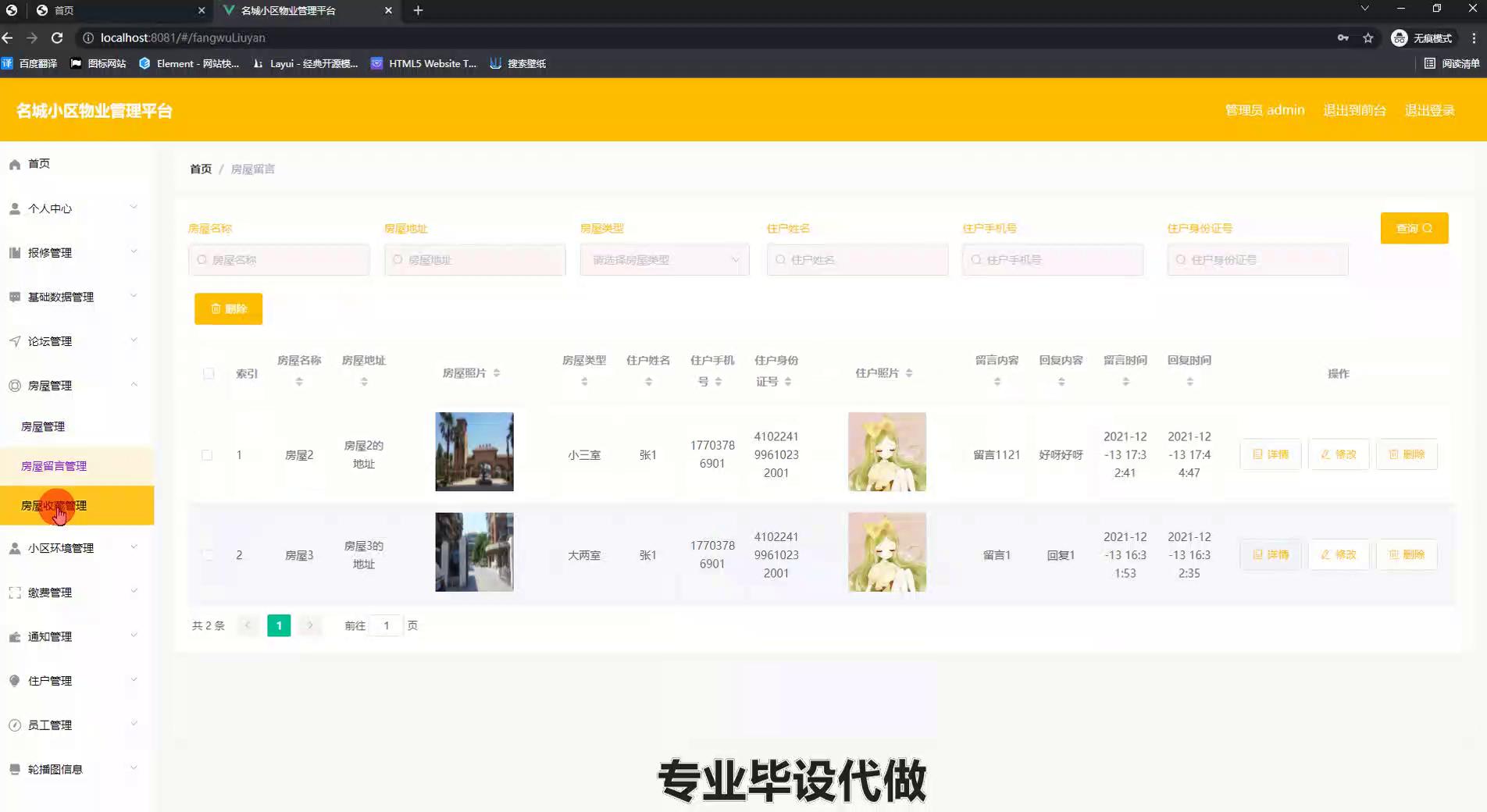Click sort arrows on 房屋名称 column
1487x812 pixels.
coord(299,382)
